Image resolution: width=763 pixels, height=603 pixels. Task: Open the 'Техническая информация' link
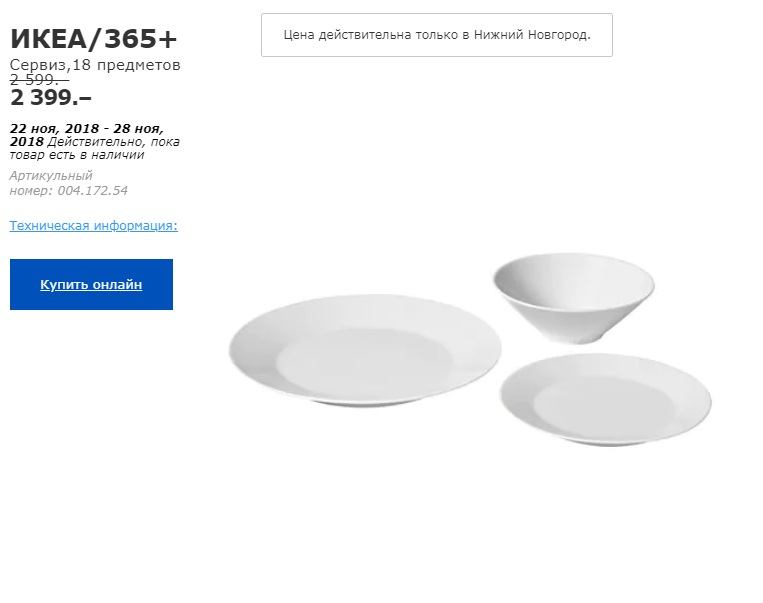pyautogui.click(x=93, y=226)
